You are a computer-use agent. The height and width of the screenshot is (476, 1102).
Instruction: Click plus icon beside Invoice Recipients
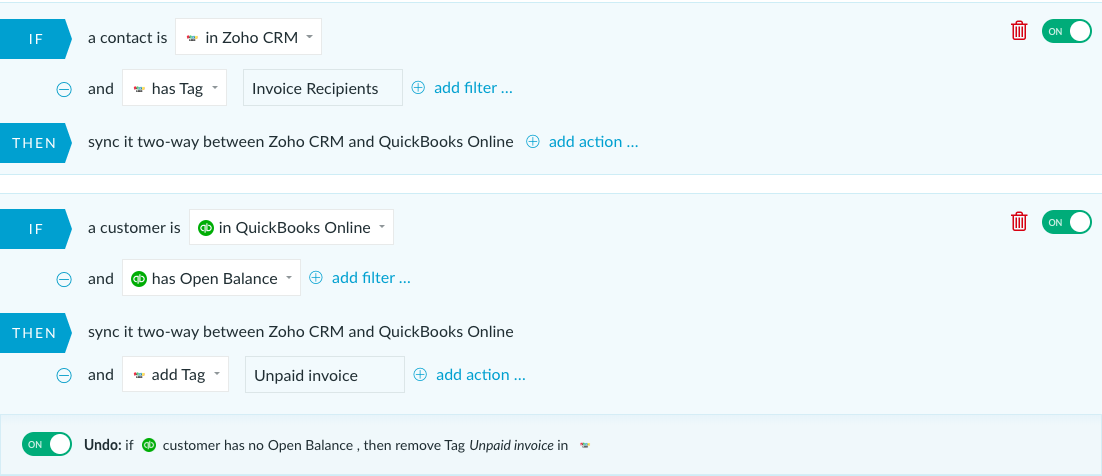point(418,88)
